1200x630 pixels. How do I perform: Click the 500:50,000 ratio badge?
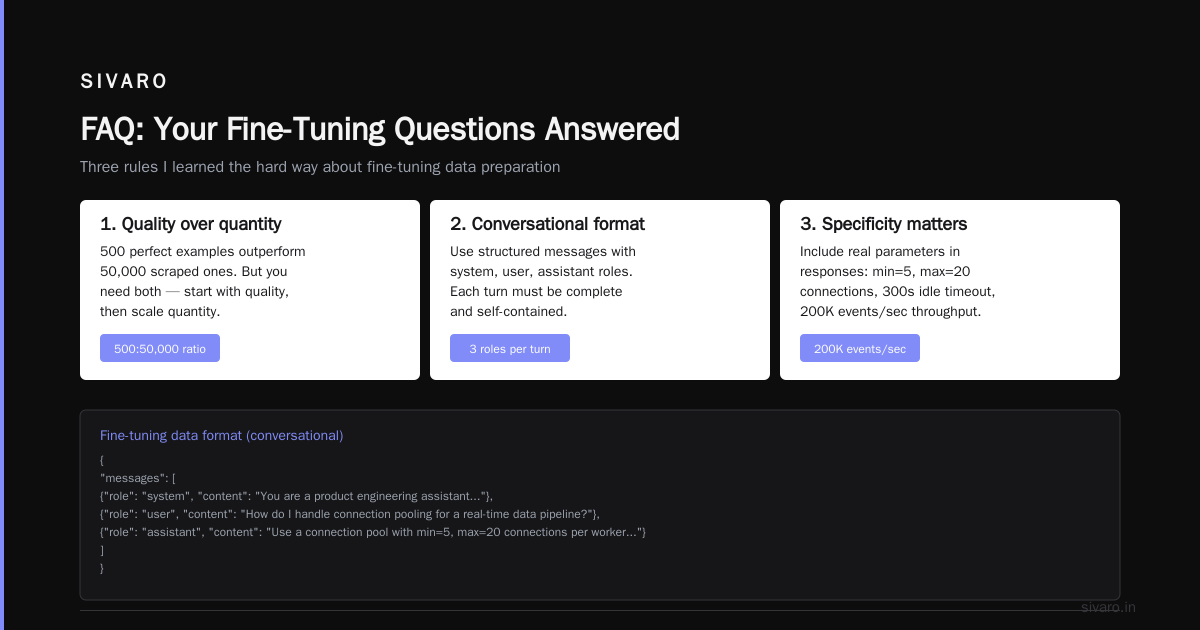coord(160,348)
